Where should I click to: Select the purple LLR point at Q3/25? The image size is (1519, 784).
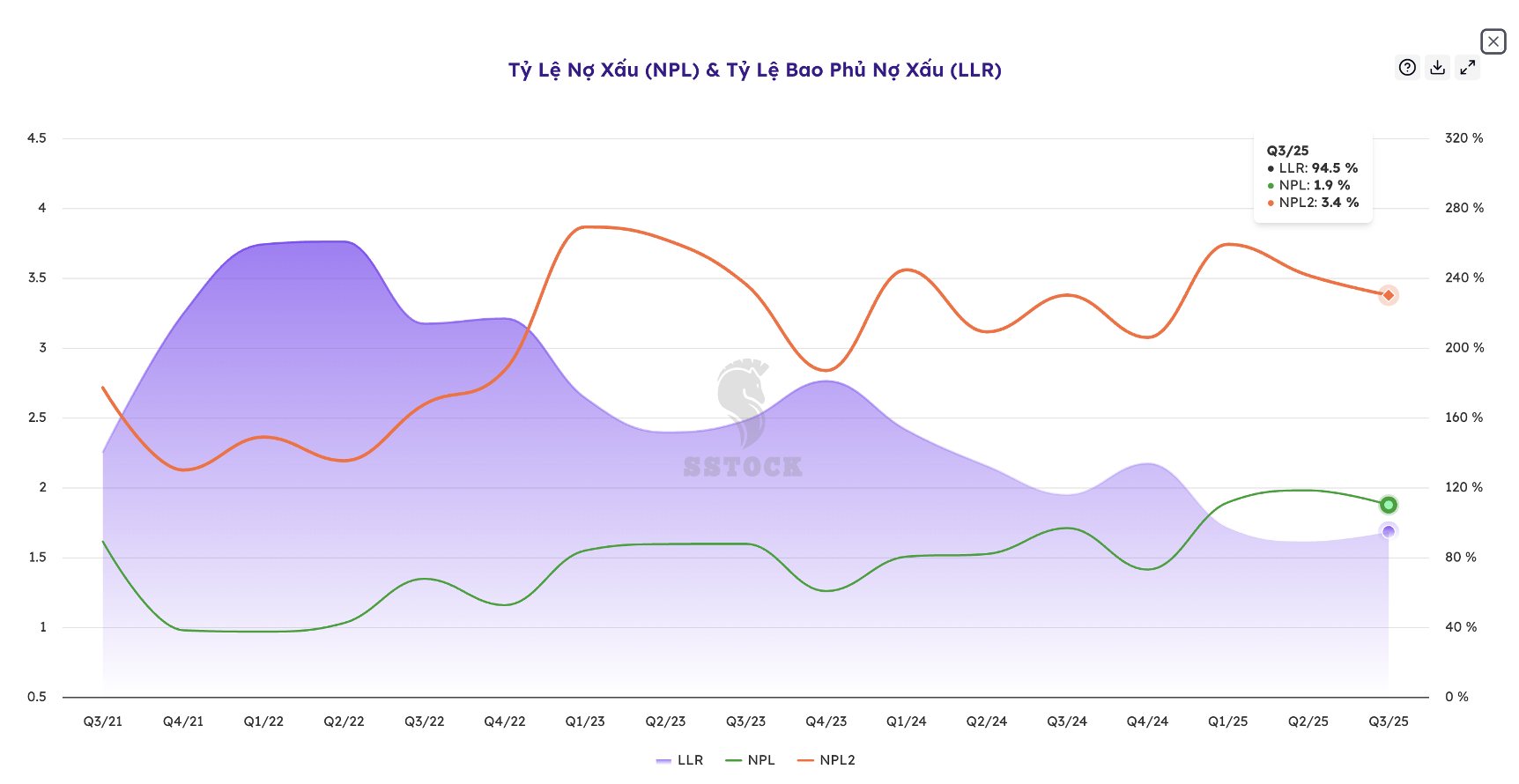pyautogui.click(x=1388, y=531)
